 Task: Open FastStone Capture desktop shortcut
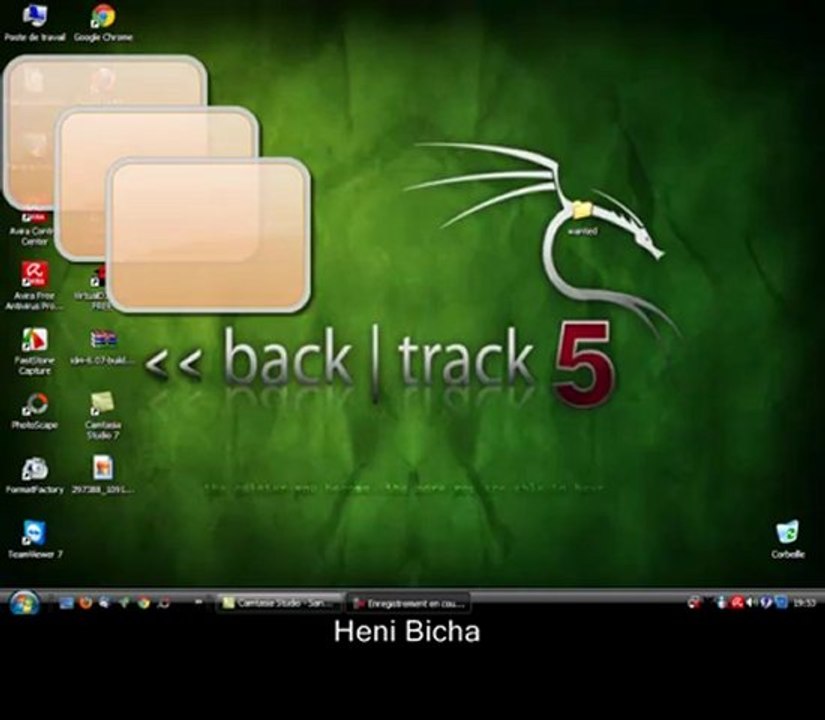[34, 351]
